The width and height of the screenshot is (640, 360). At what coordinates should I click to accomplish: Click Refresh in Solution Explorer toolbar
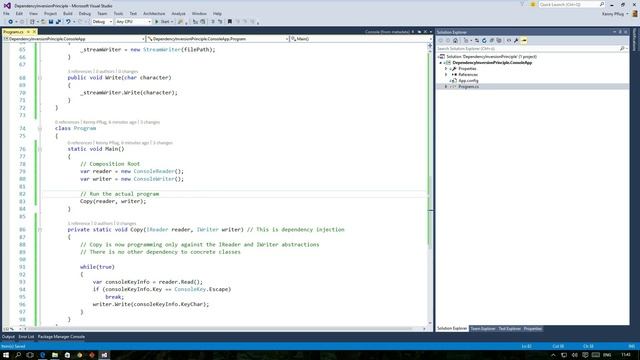[484, 40]
